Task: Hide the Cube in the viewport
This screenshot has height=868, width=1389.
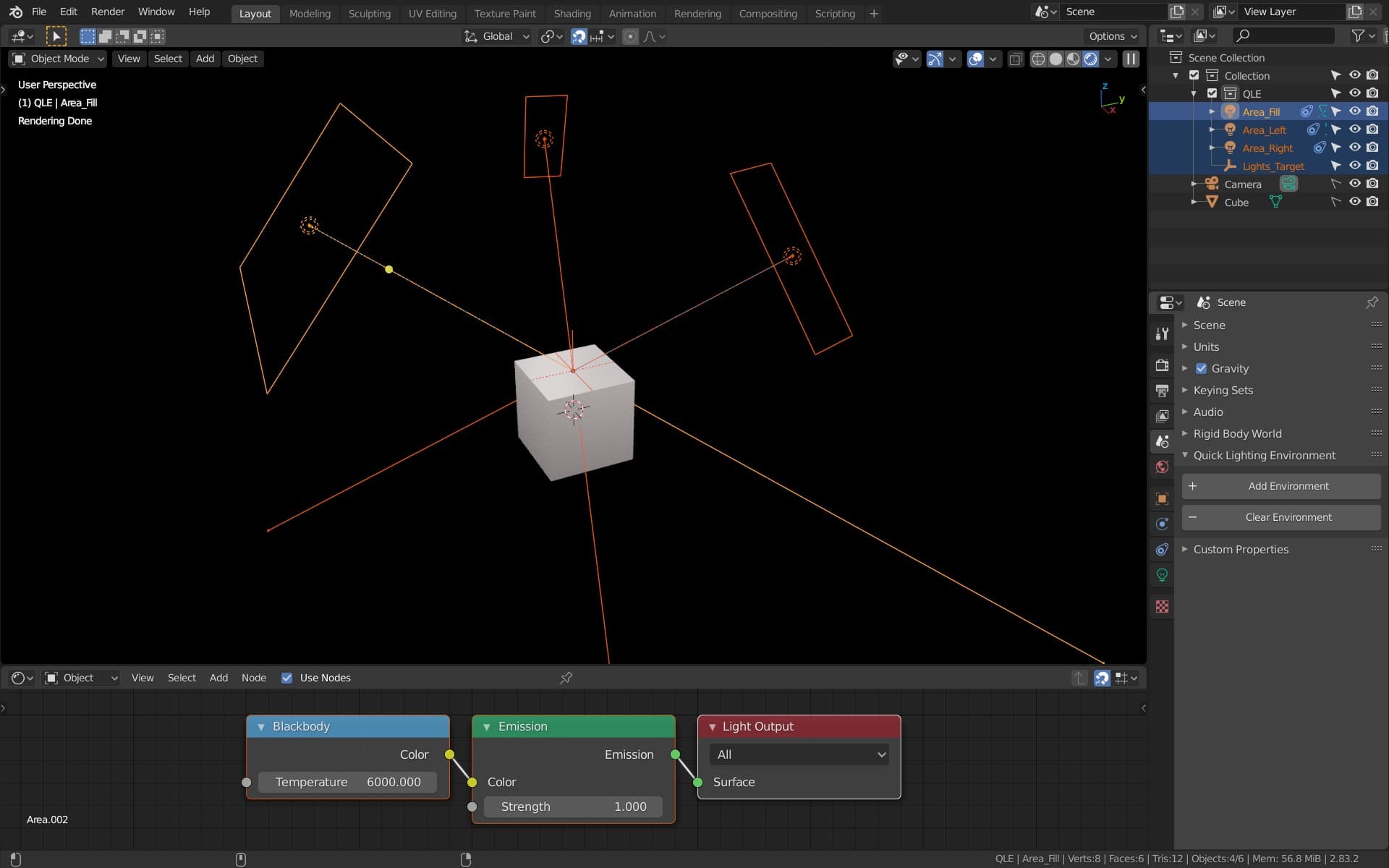Action: click(x=1354, y=202)
